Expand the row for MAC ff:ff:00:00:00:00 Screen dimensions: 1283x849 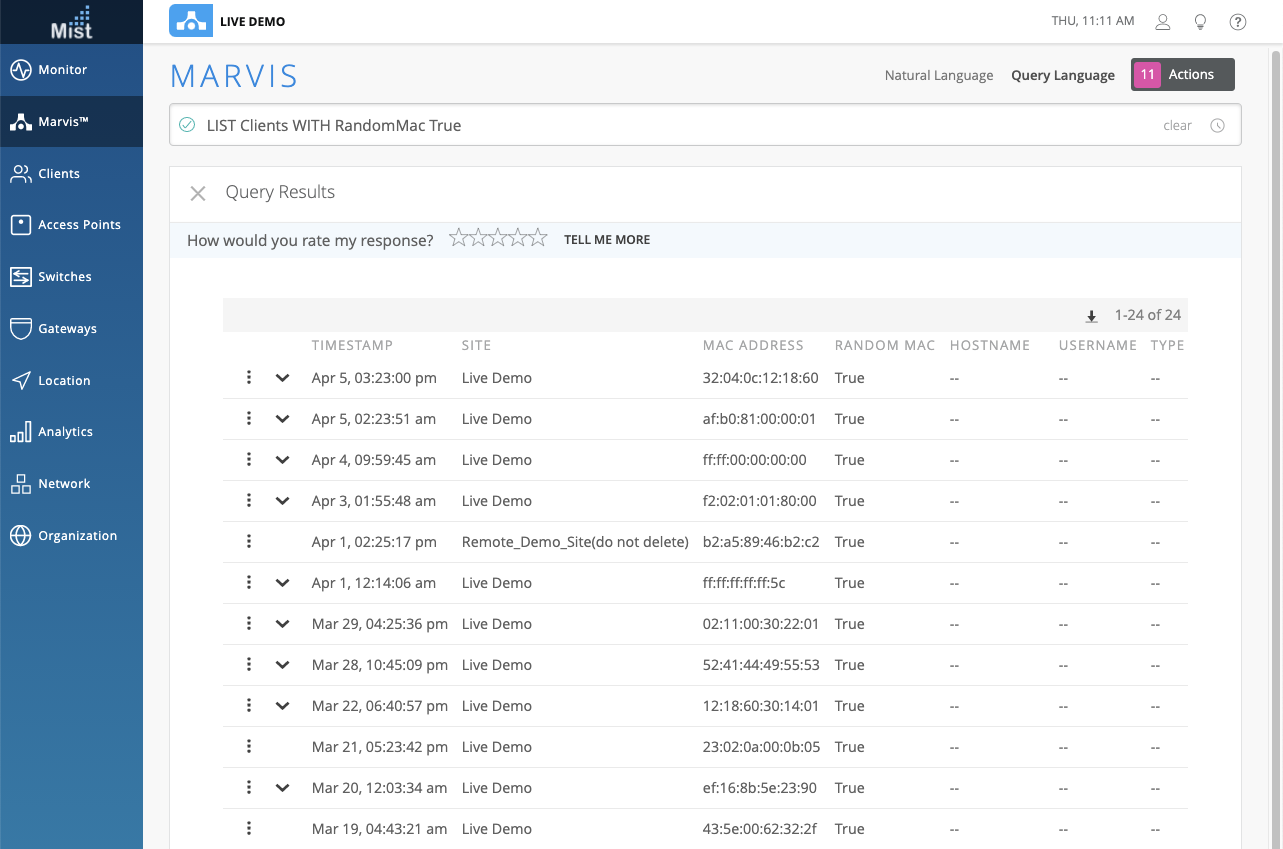click(x=282, y=460)
